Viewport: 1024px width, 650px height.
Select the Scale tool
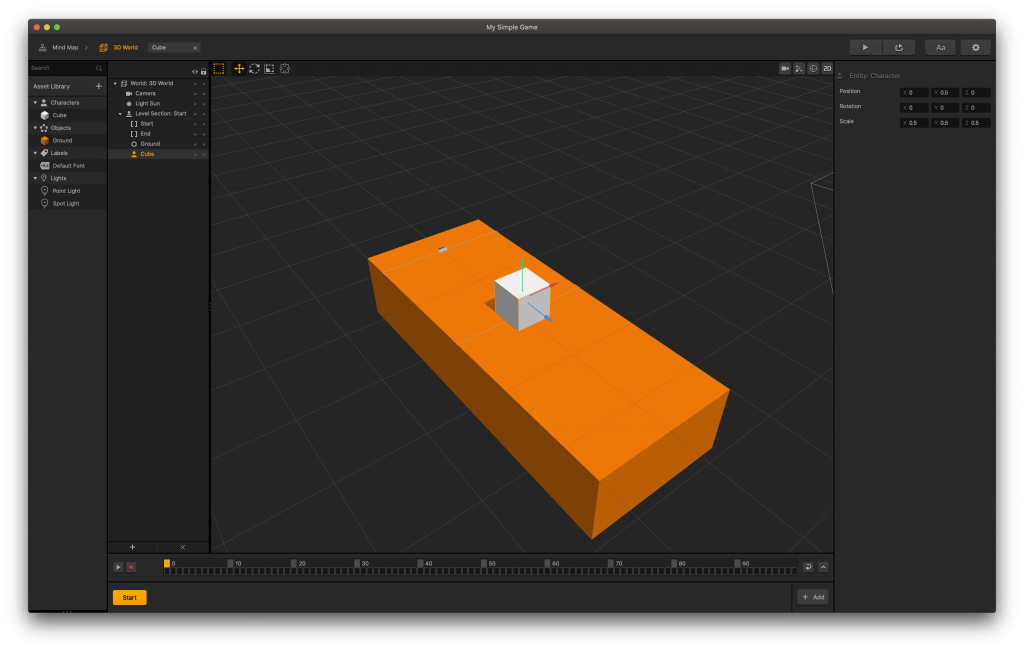(x=269, y=69)
